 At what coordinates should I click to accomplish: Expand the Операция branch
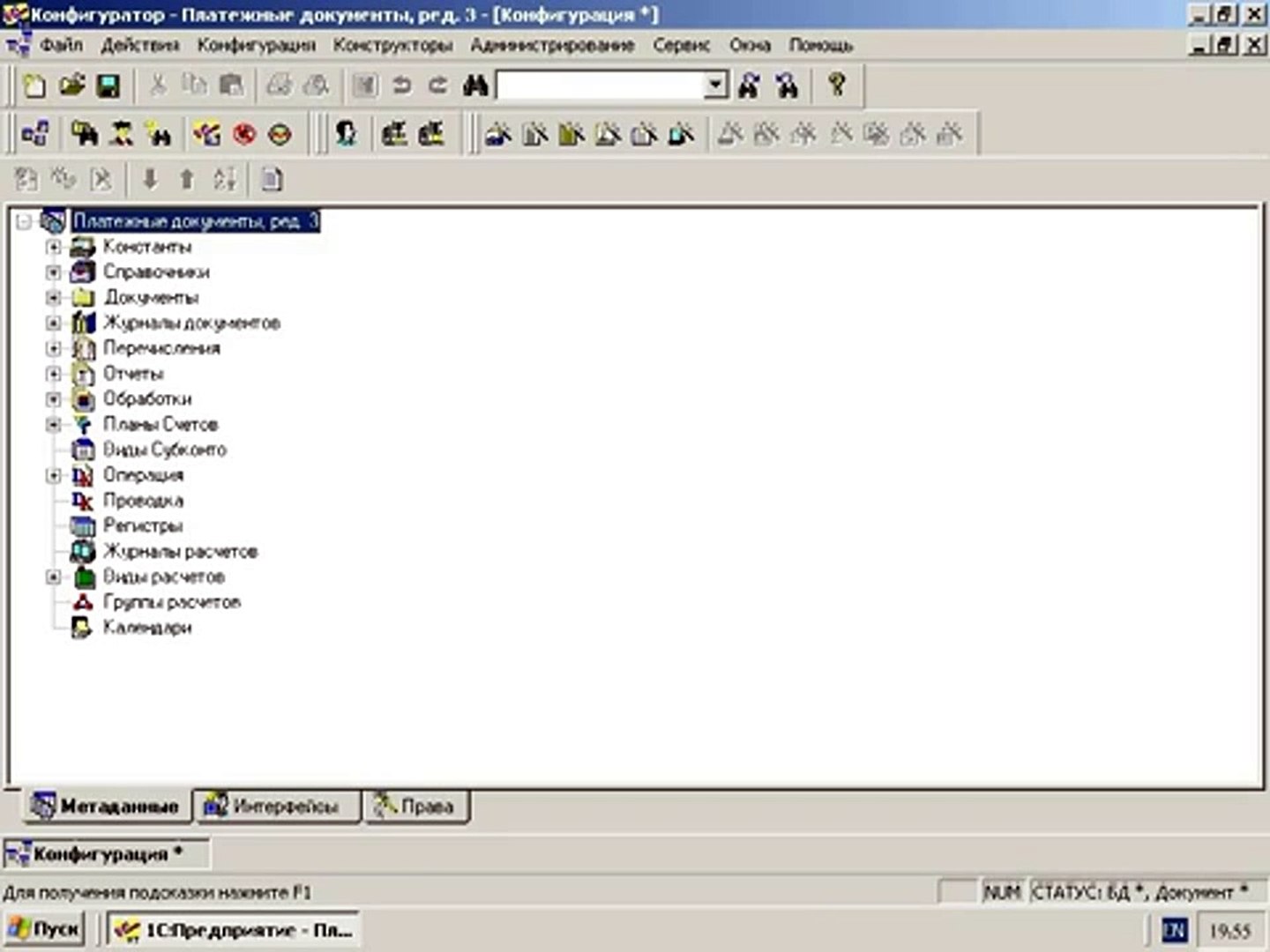pyautogui.click(x=53, y=476)
